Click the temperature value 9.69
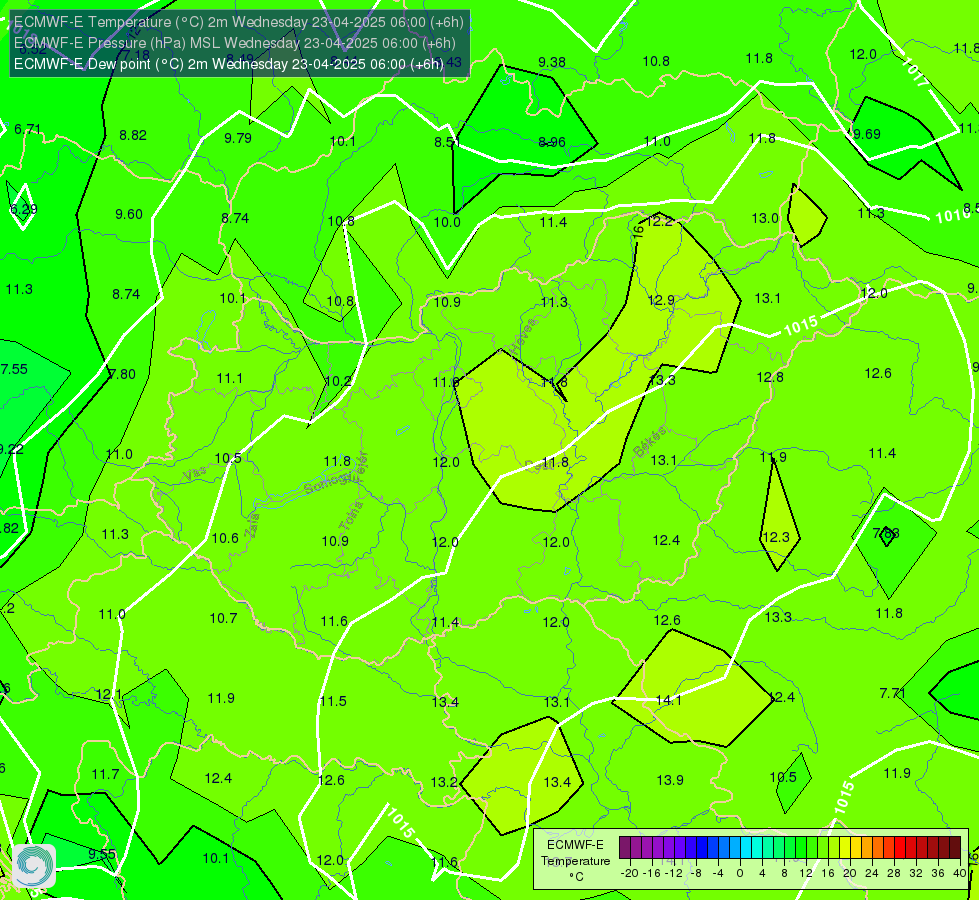Screen dimensions: 979x900 click(x=867, y=134)
